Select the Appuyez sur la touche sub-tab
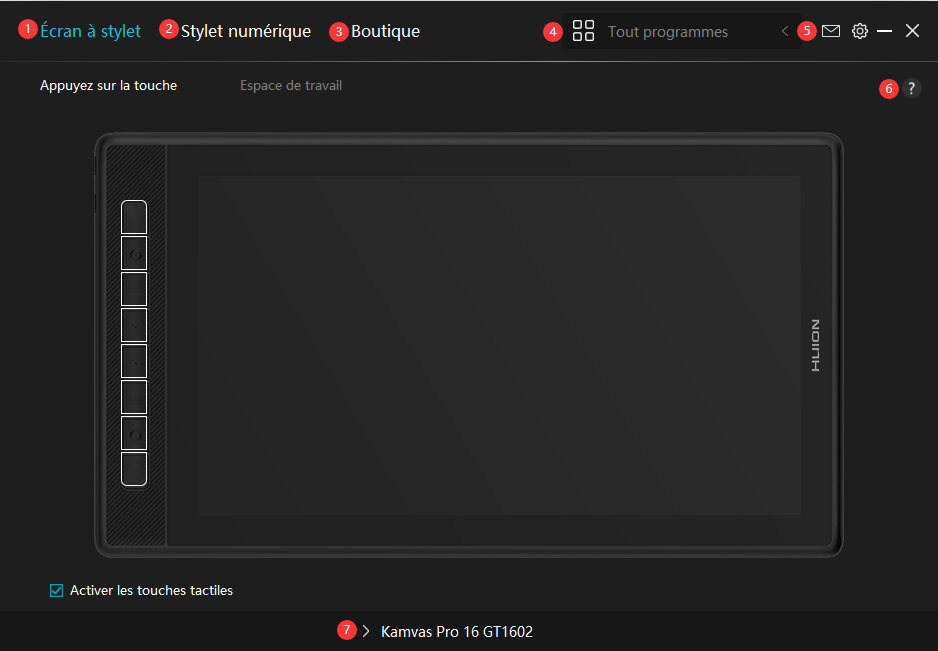The height and width of the screenshot is (651, 938). 108,86
